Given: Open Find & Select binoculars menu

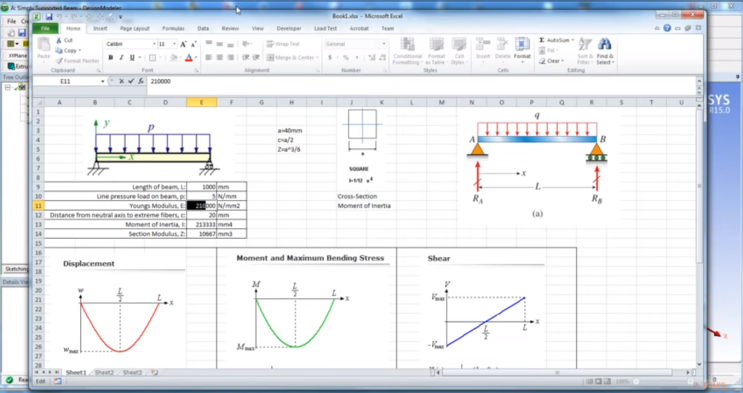Looking at the screenshot, I should tap(604, 51).
